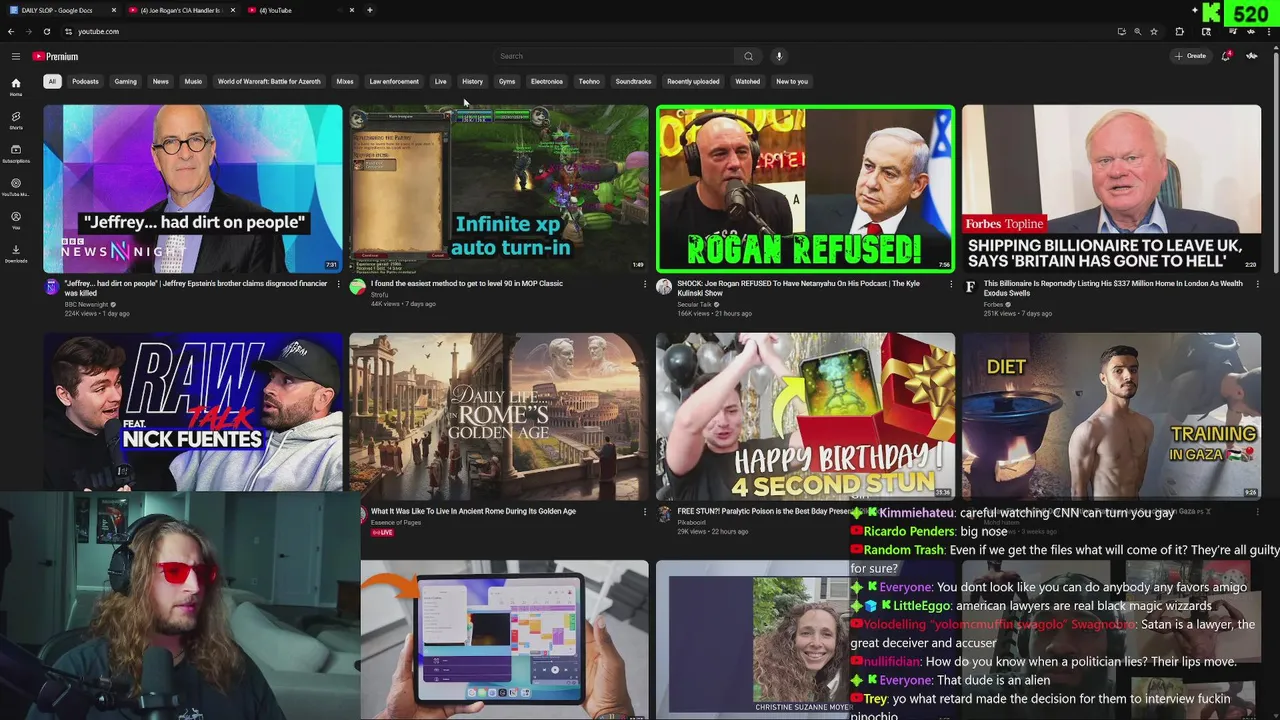Viewport: 1280px width, 720px height.
Task: Open BBC Newsnight channel avatar
Action: click(52, 287)
